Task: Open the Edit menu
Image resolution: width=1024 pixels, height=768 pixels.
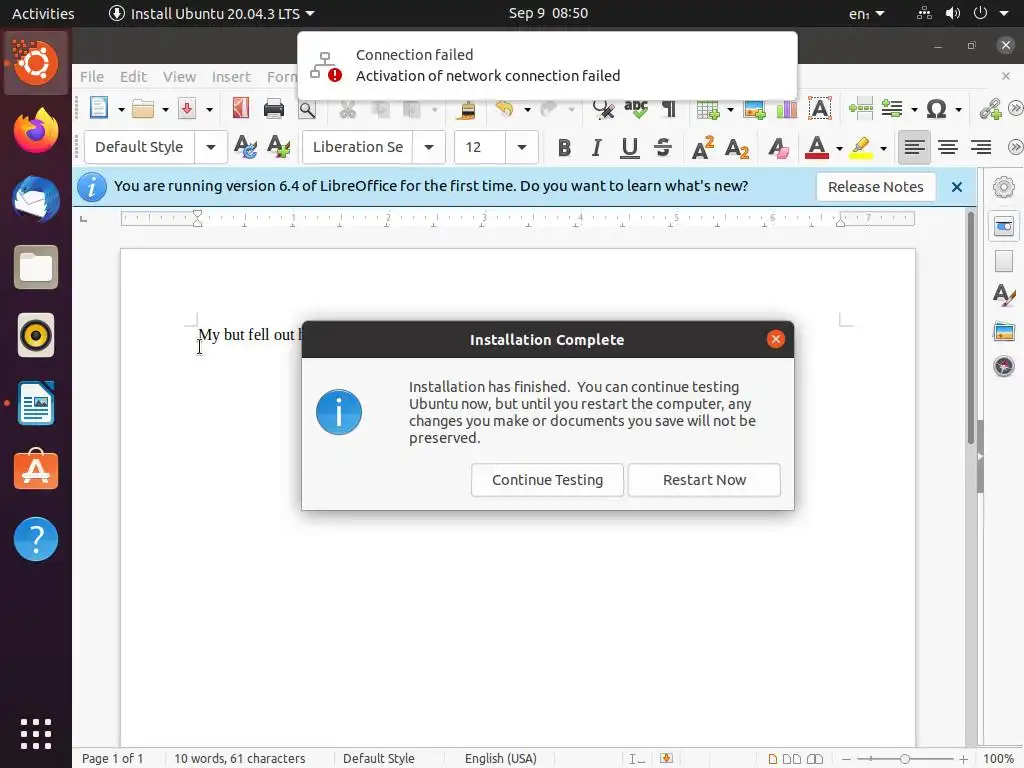Action: tap(133, 76)
